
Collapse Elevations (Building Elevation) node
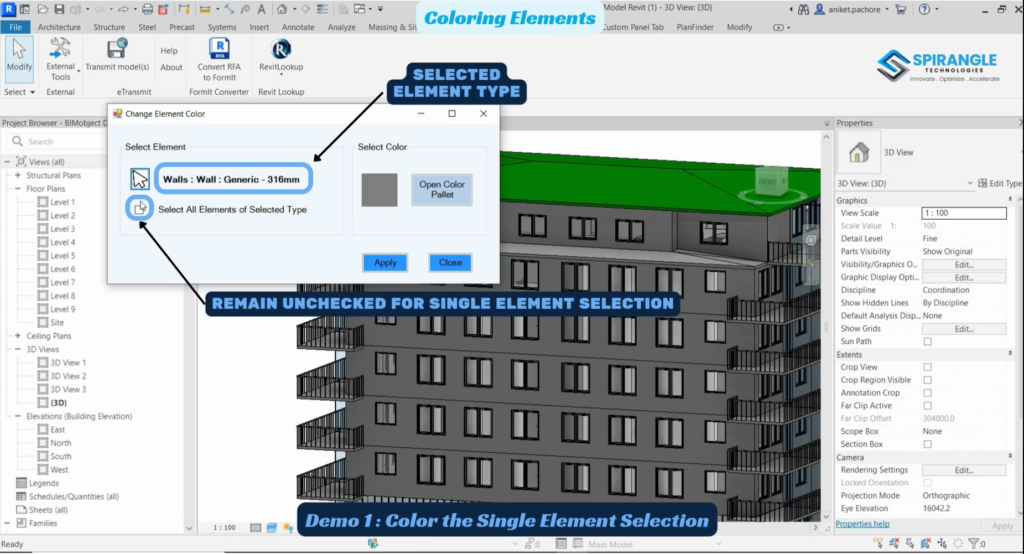18,416
